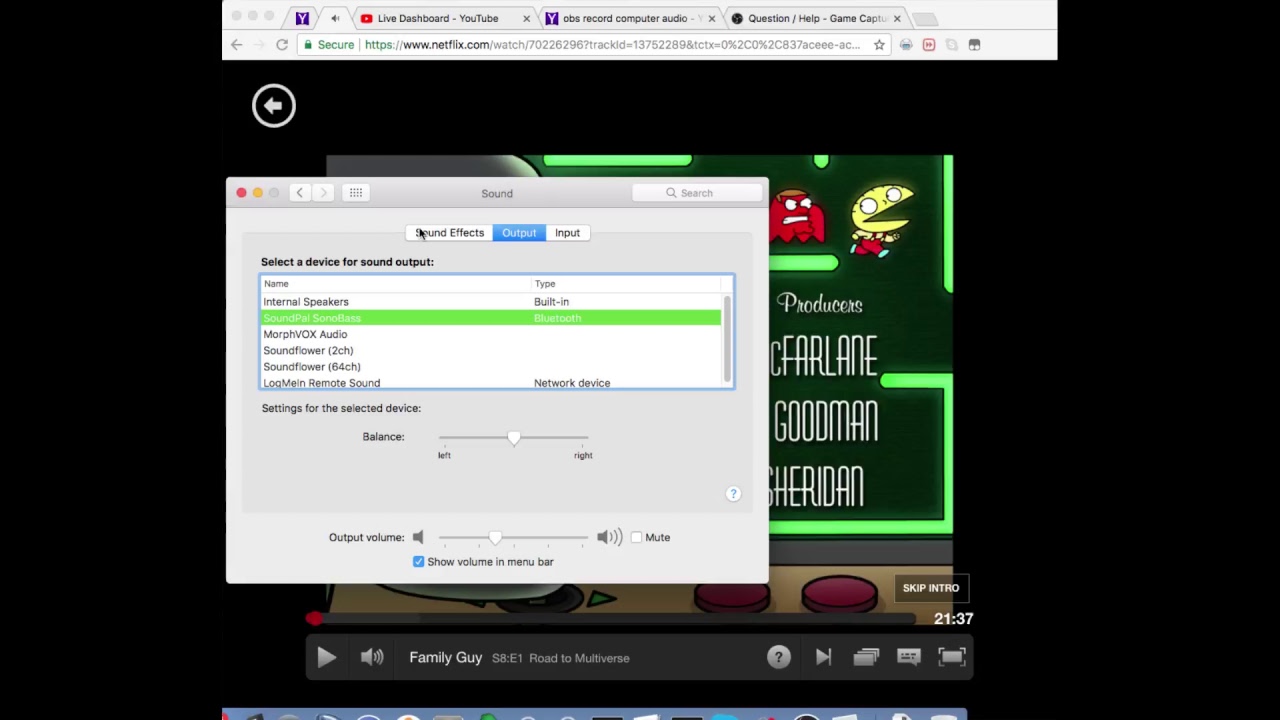The height and width of the screenshot is (720, 1280).
Task: Select Internal Speakers output device
Action: (491, 302)
